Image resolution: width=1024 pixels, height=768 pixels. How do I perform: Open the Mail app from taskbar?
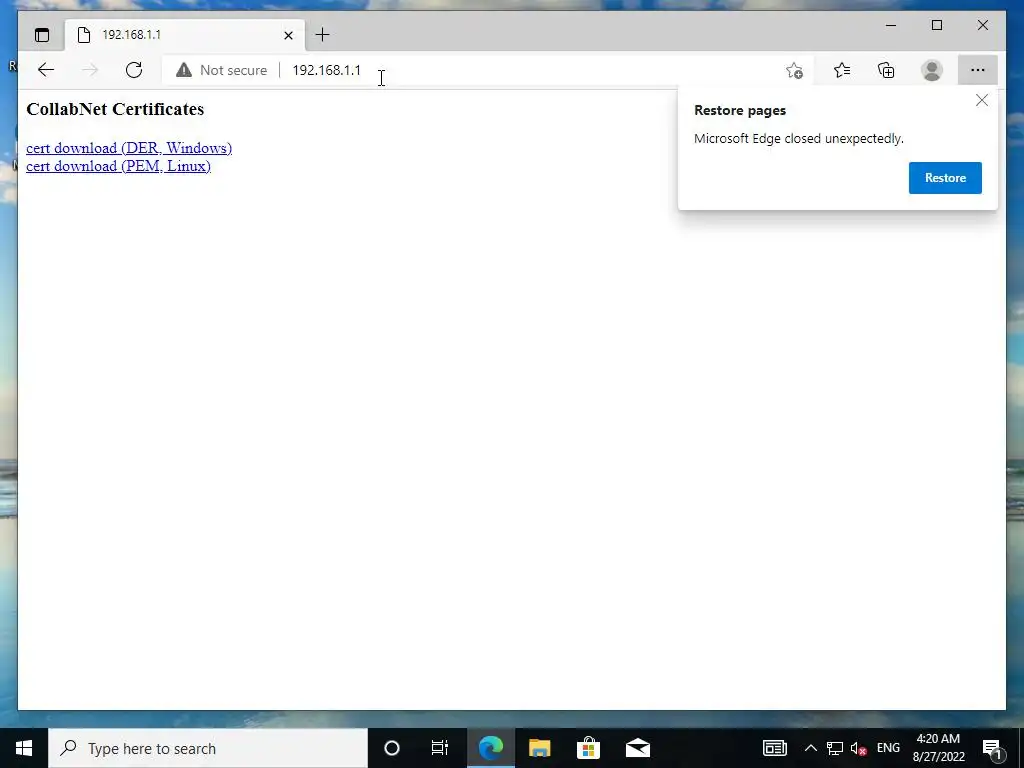[x=637, y=748]
